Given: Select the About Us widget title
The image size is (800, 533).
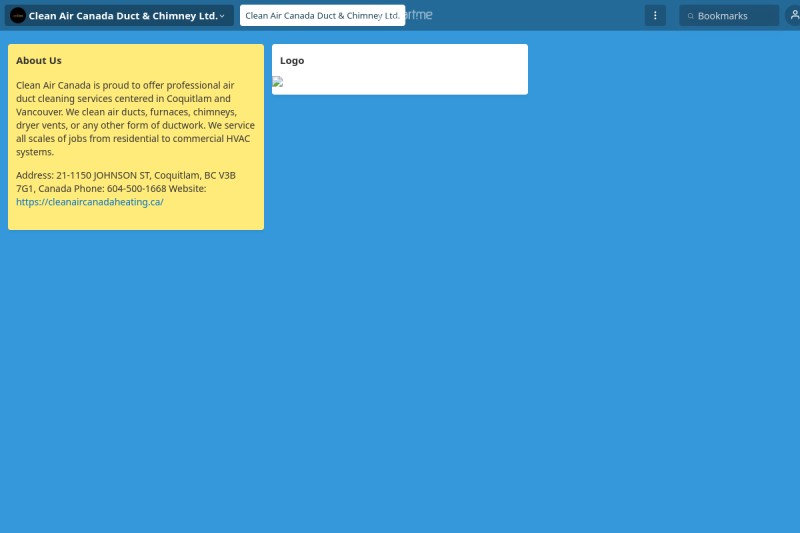Looking at the screenshot, I should pos(39,61).
